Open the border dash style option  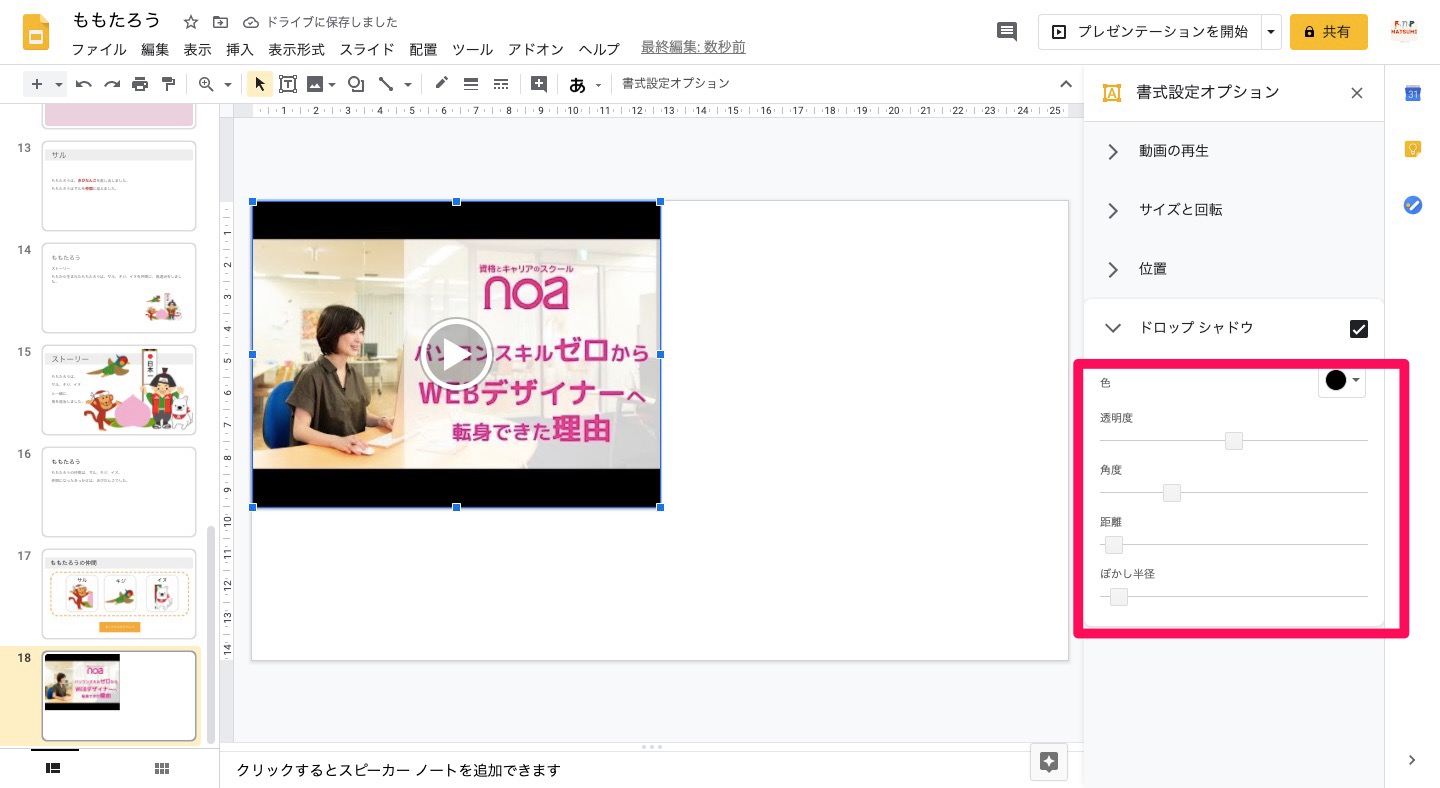pyautogui.click(x=501, y=84)
